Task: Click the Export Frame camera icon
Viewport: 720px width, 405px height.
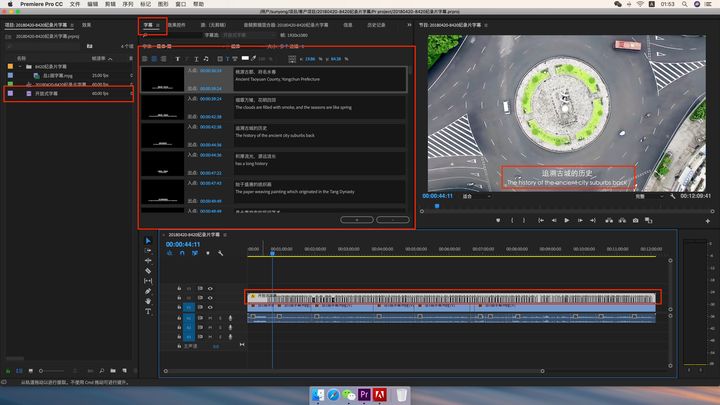Action: coord(635,220)
